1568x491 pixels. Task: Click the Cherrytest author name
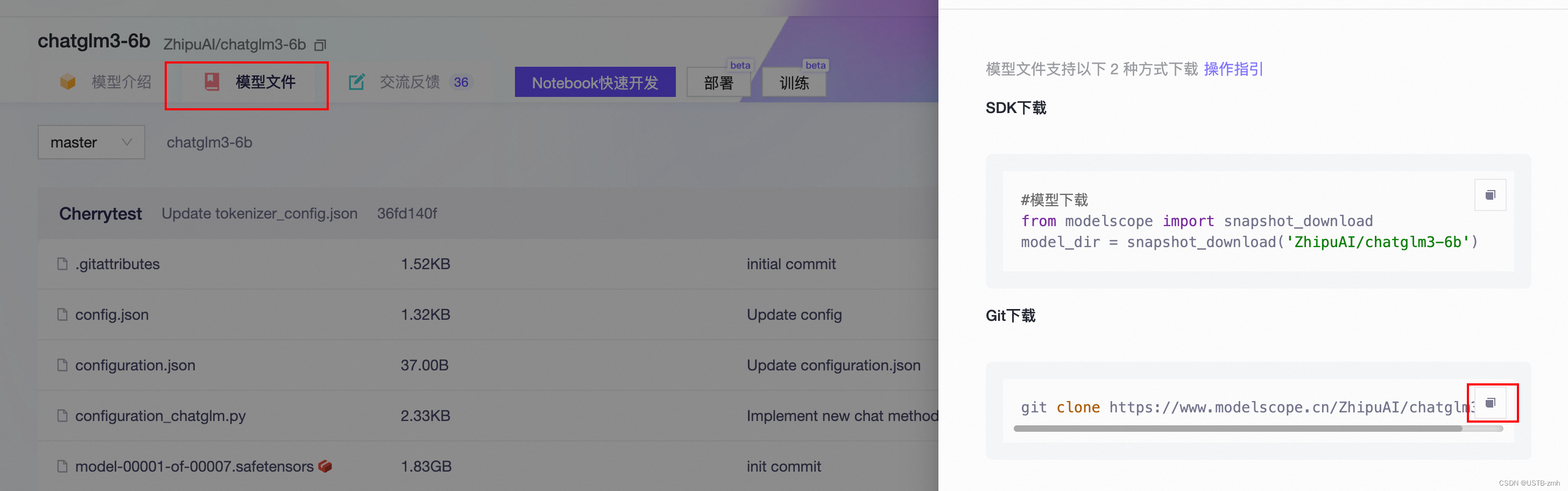(101, 214)
